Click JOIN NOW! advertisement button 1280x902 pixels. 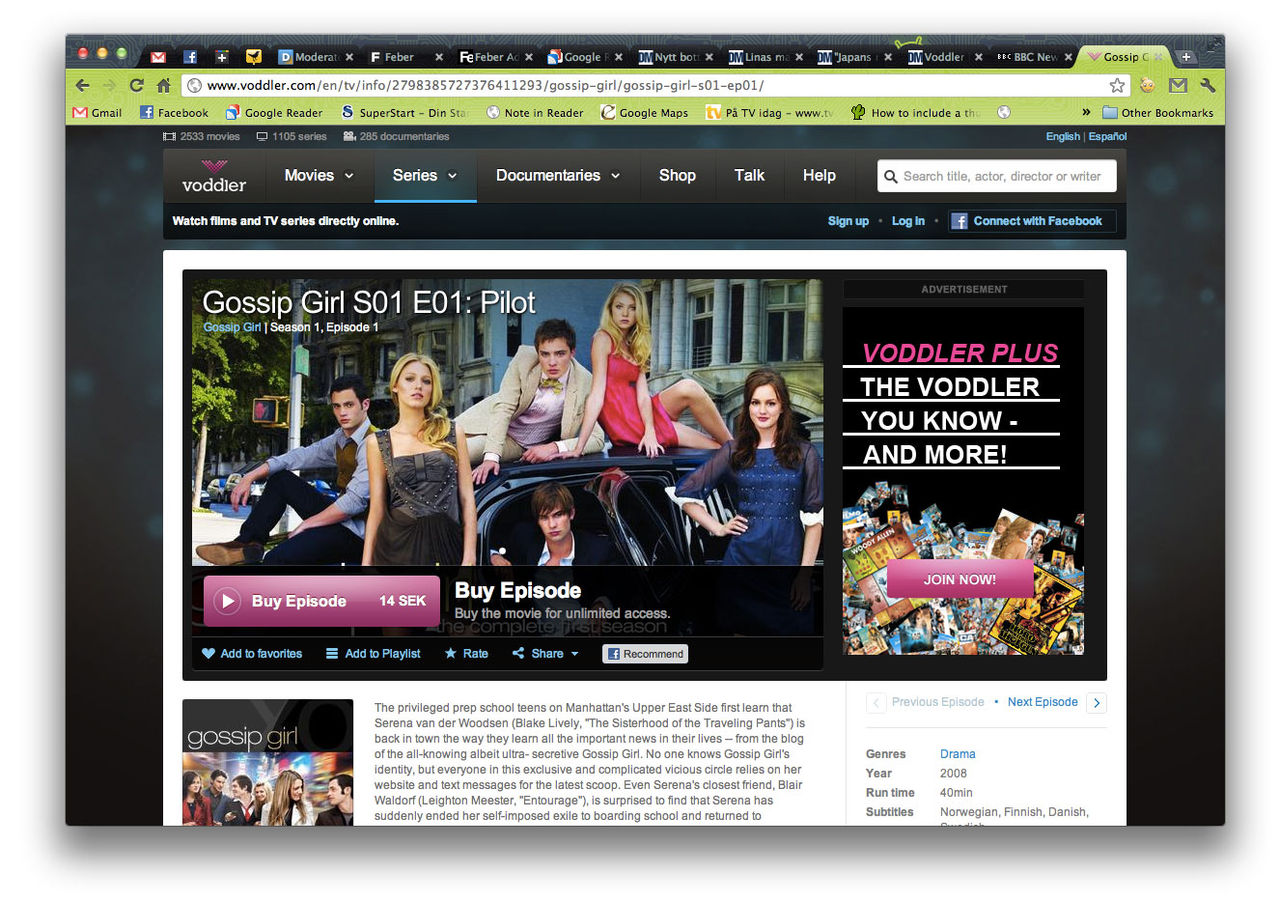[x=960, y=579]
